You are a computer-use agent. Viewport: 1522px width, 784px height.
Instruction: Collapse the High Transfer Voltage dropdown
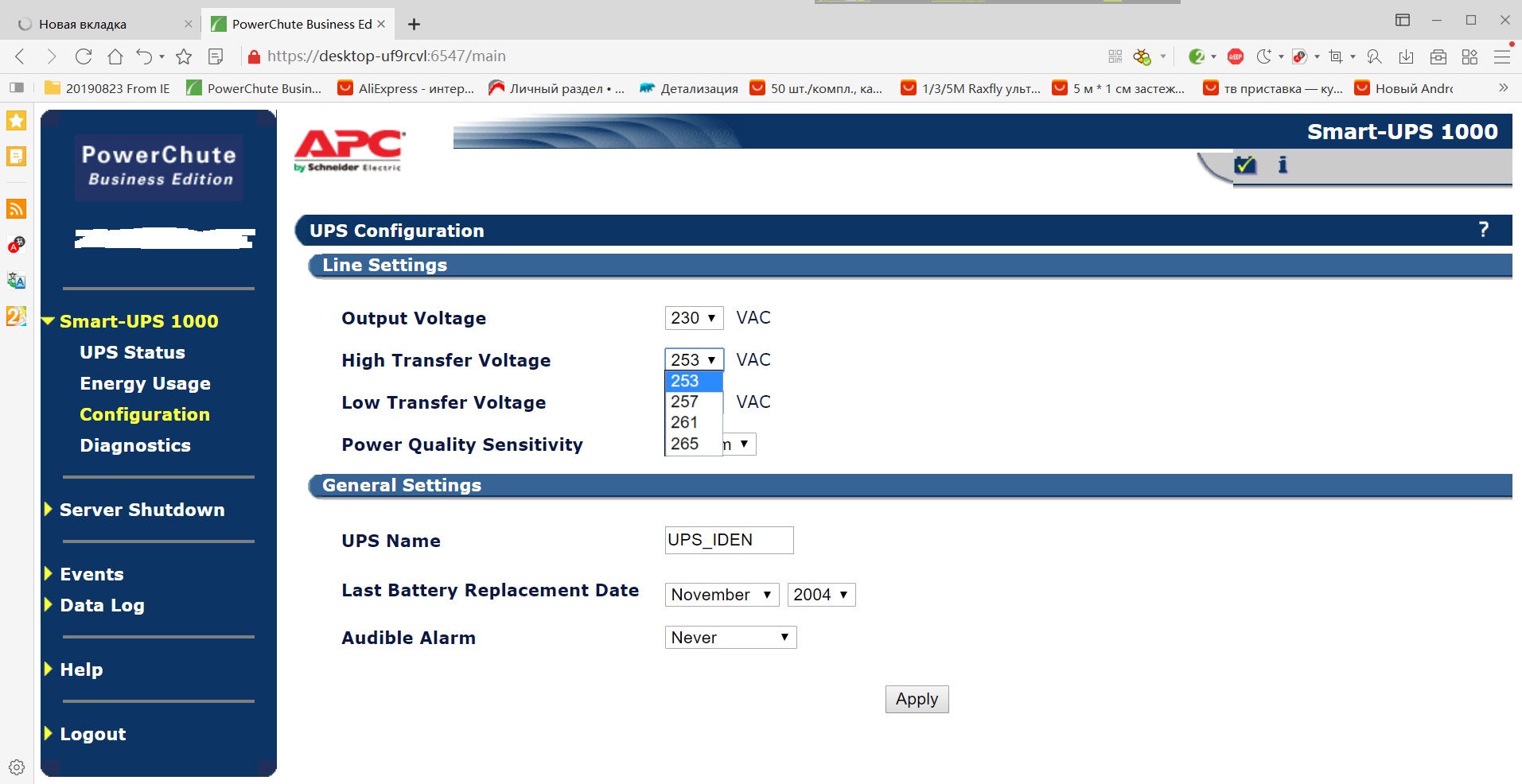(695, 360)
